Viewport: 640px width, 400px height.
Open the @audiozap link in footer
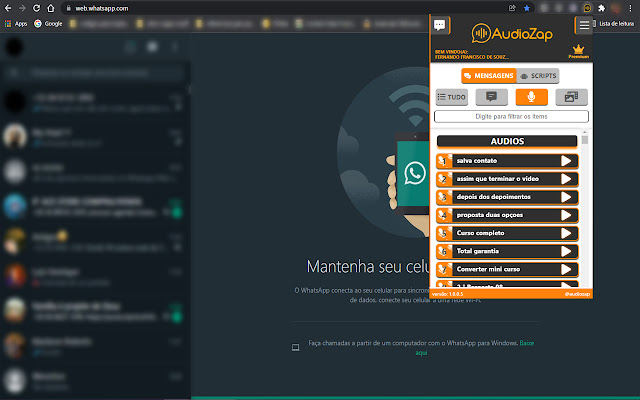point(577,294)
